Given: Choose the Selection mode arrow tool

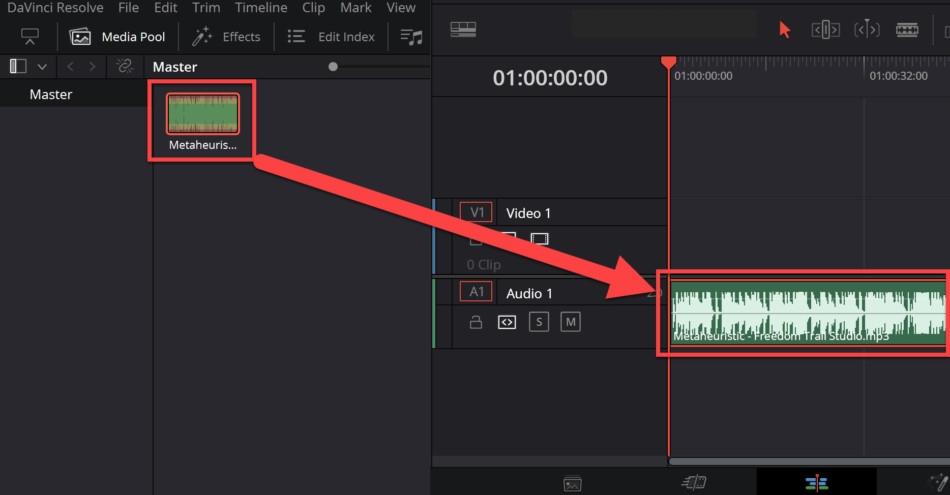Looking at the screenshot, I should pos(785,30).
